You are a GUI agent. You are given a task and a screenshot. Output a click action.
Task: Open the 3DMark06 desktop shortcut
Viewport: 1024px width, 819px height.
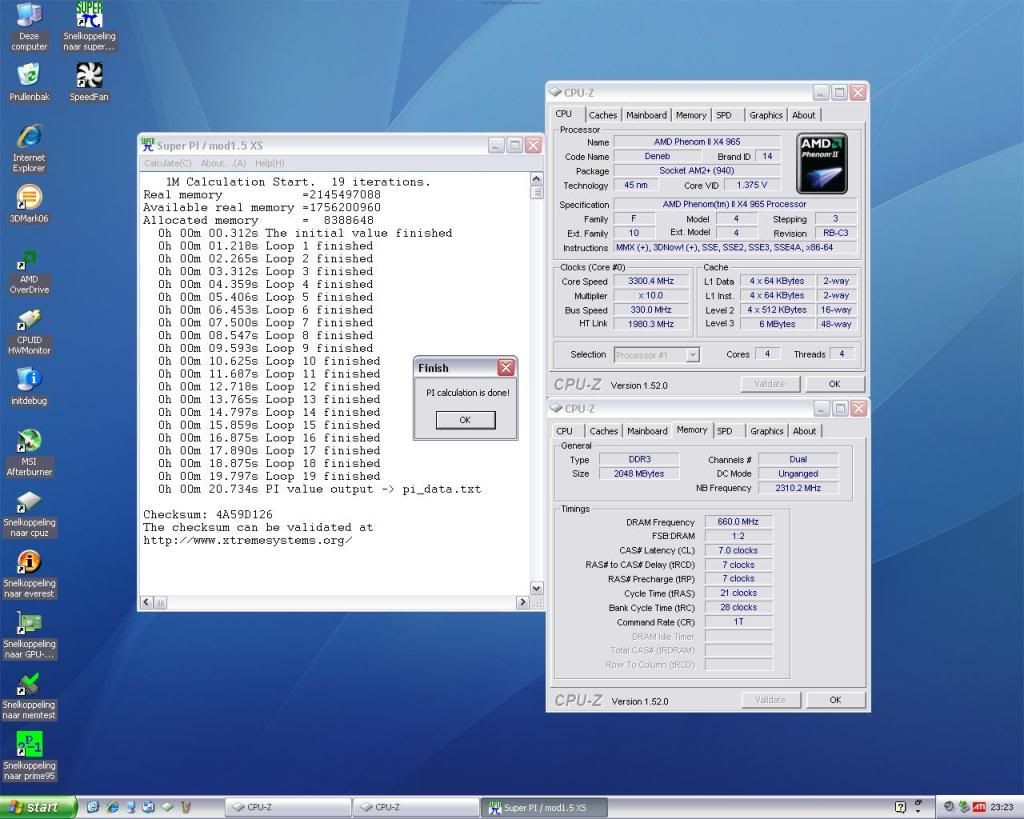29,198
